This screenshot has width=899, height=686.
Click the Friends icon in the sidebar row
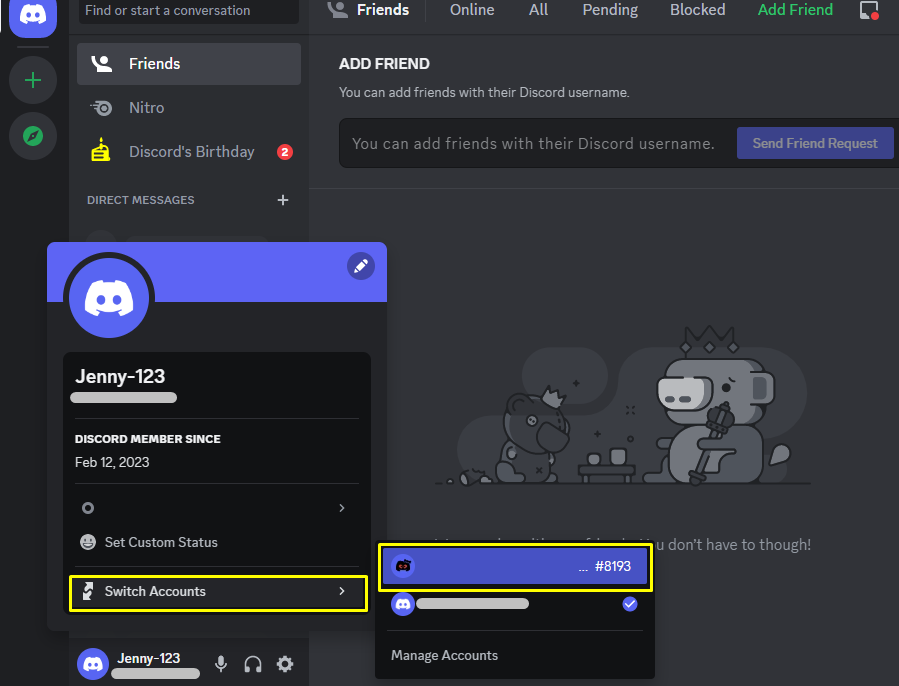point(102,64)
